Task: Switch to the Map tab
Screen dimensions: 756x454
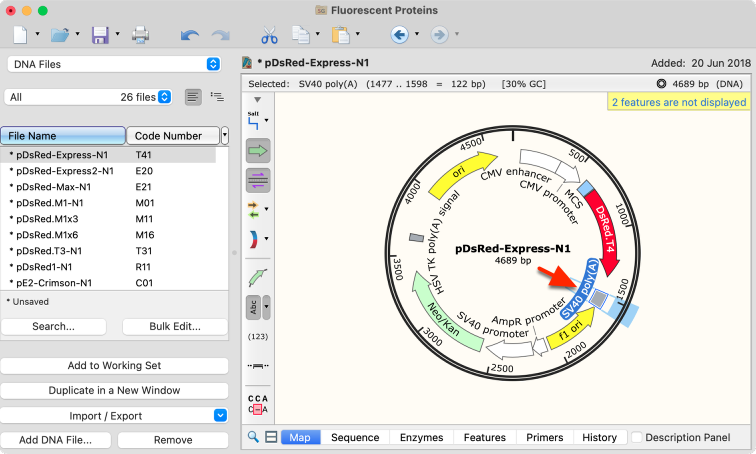Action: tap(300, 437)
